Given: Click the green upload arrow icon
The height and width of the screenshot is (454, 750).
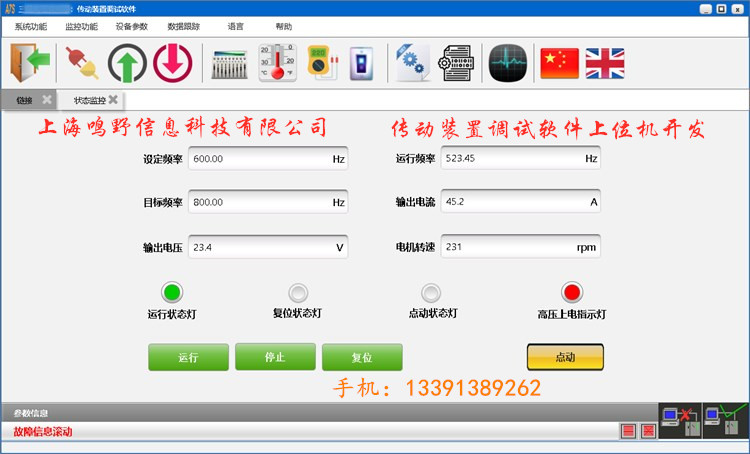Looking at the screenshot, I should 127,63.
